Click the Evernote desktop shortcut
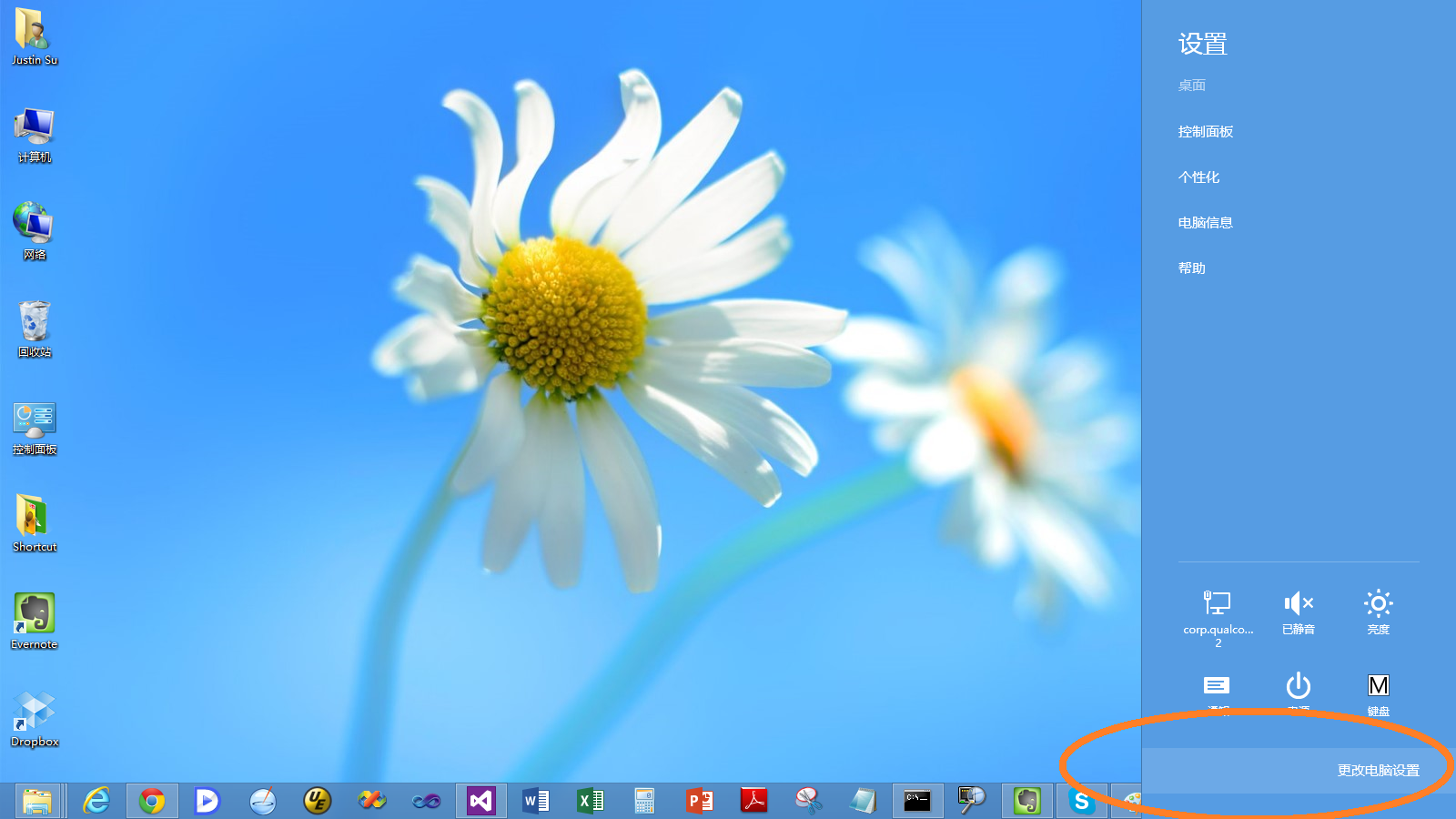 click(35, 614)
